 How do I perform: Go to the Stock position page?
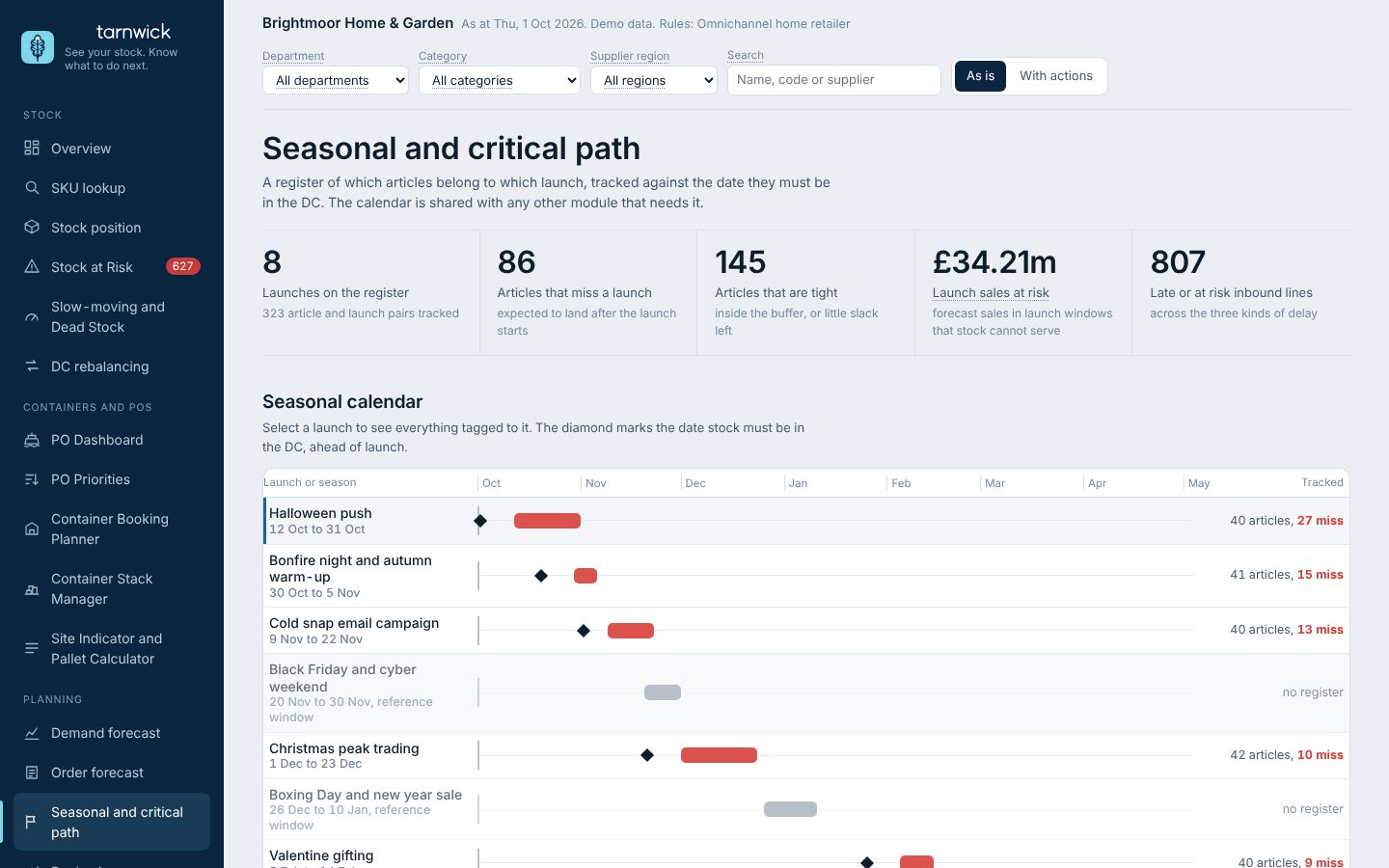point(112,227)
